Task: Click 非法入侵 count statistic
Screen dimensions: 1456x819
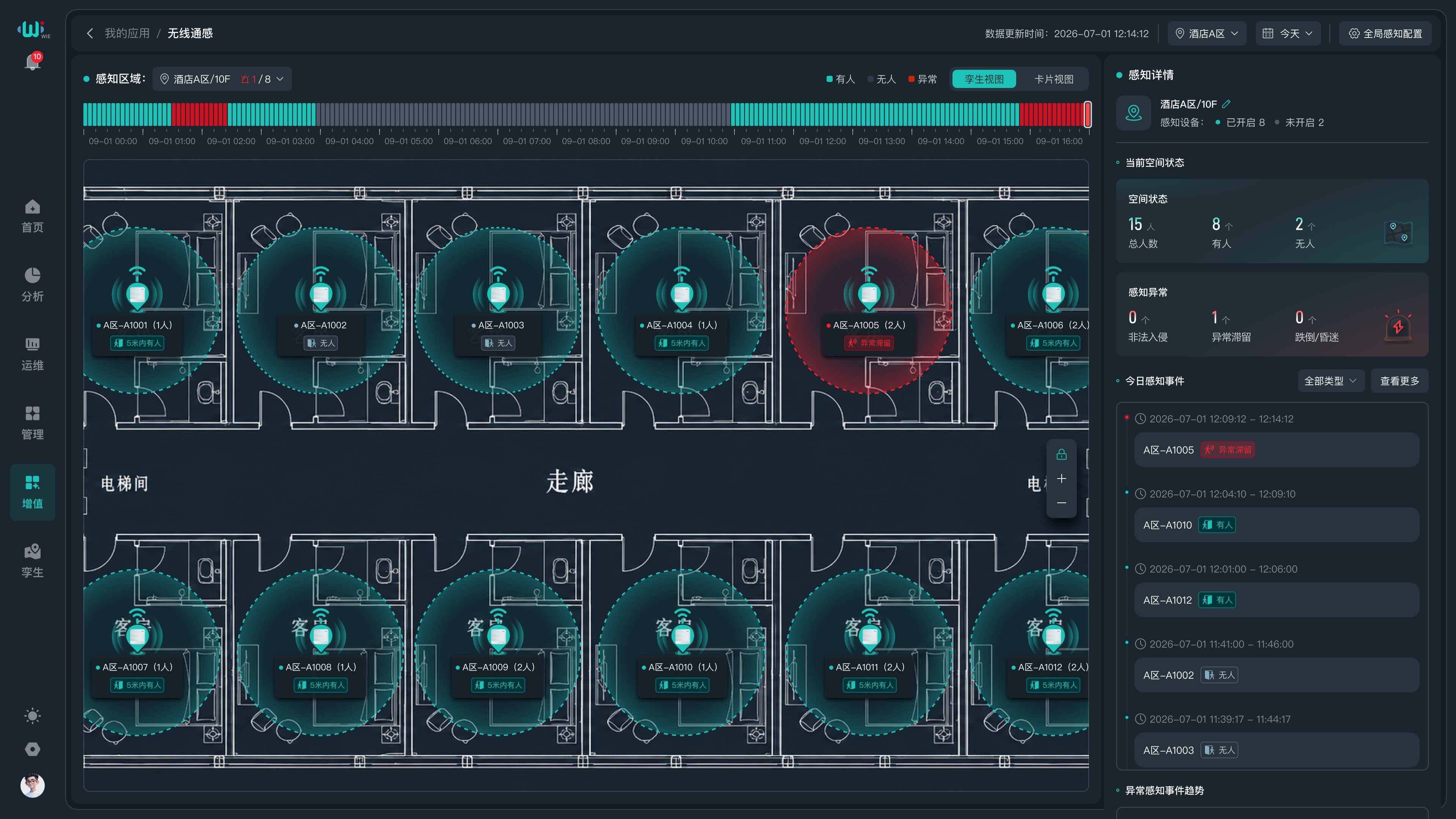Action: tap(1147, 326)
